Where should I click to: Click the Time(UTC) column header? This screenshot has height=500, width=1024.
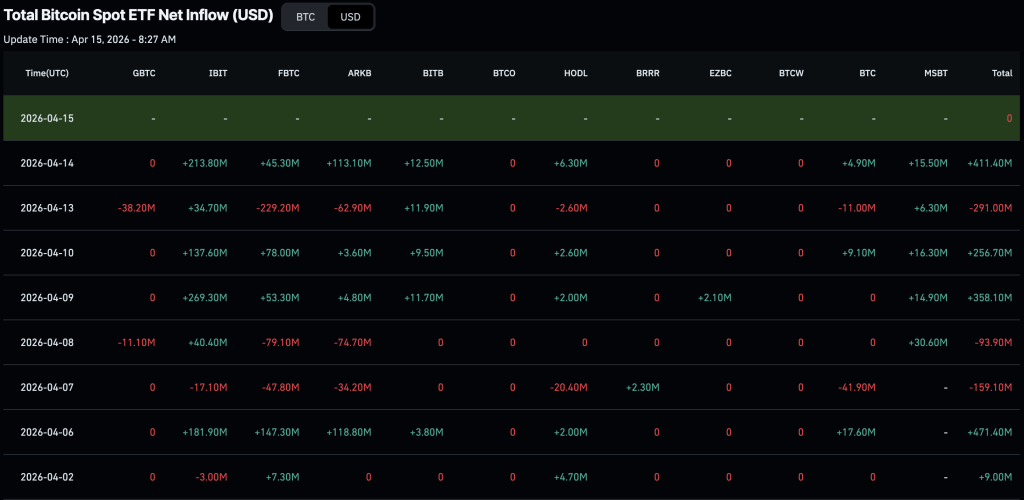click(47, 73)
